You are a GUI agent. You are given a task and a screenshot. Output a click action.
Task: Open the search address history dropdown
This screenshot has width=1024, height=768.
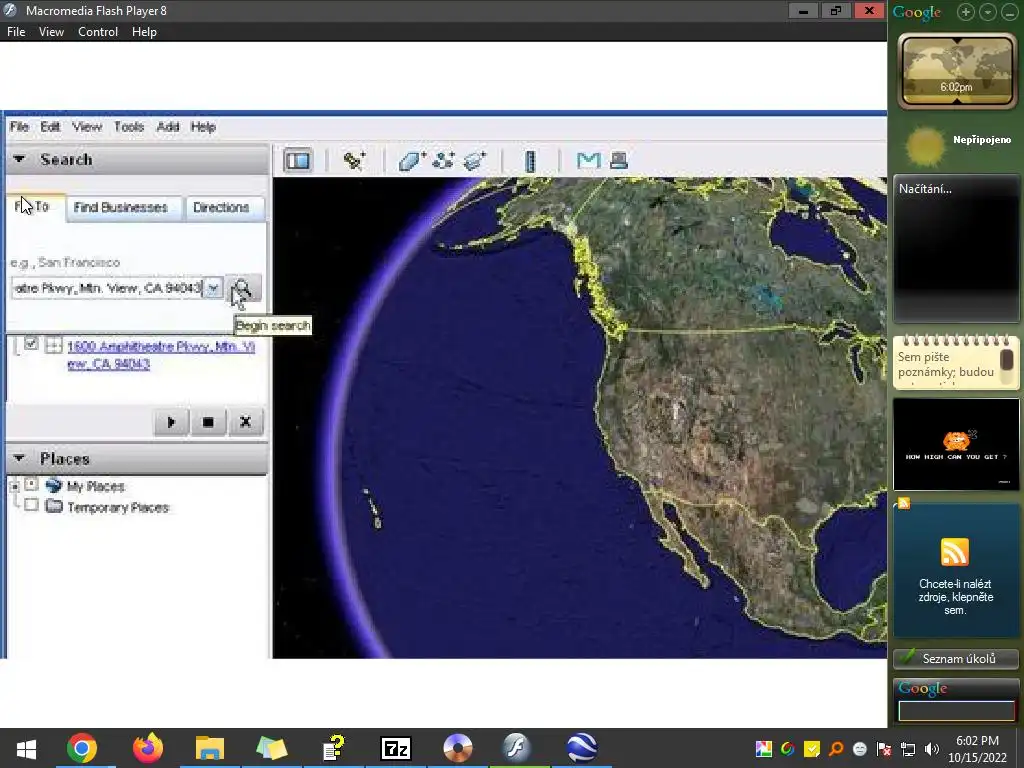[x=213, y=288]
